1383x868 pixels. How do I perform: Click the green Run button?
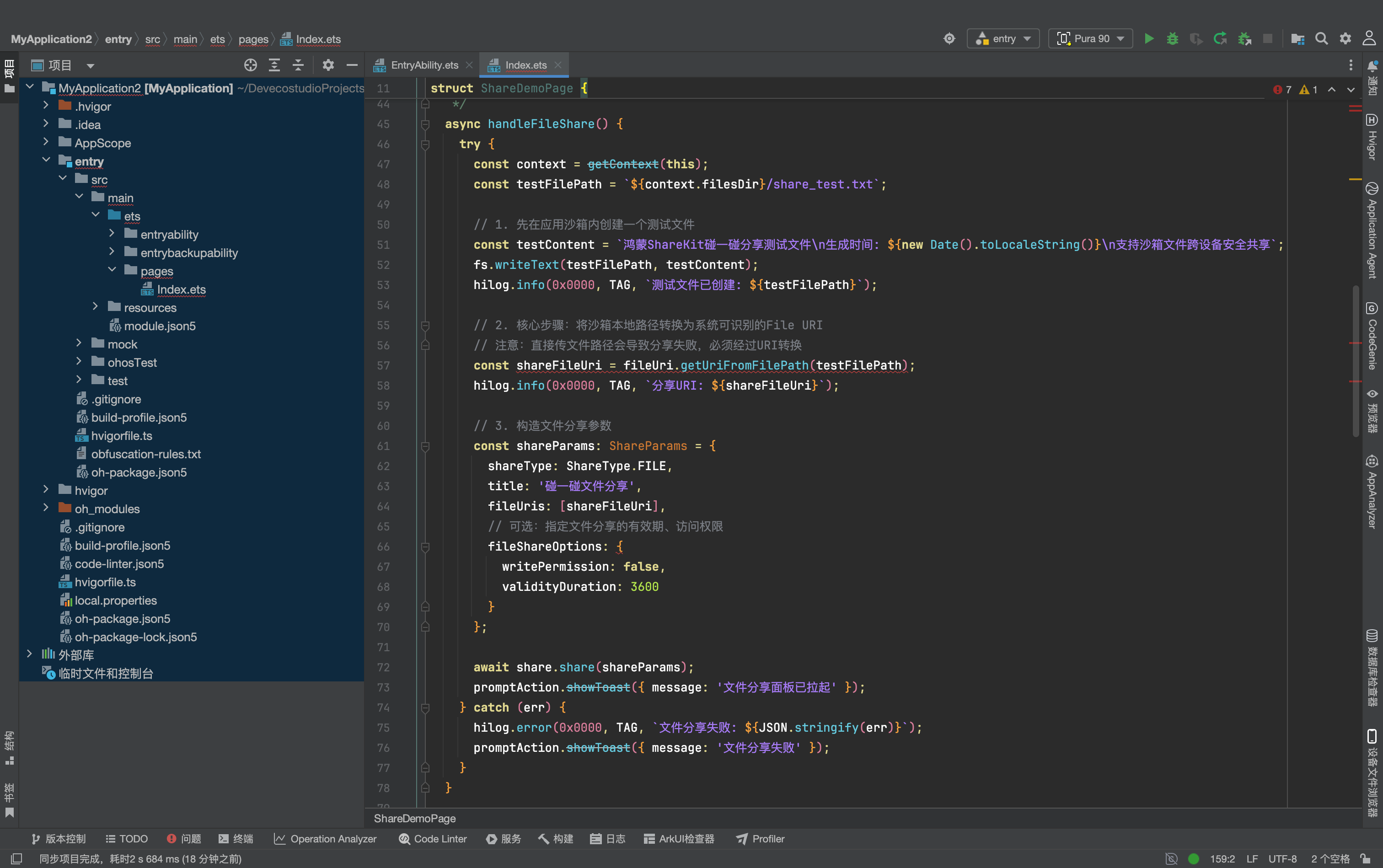[x=1149, y=38]
